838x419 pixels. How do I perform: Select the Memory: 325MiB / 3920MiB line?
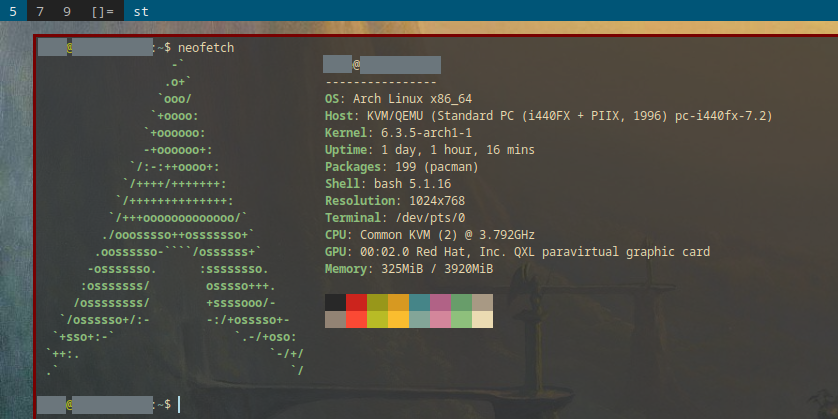[x=409, y=269]
